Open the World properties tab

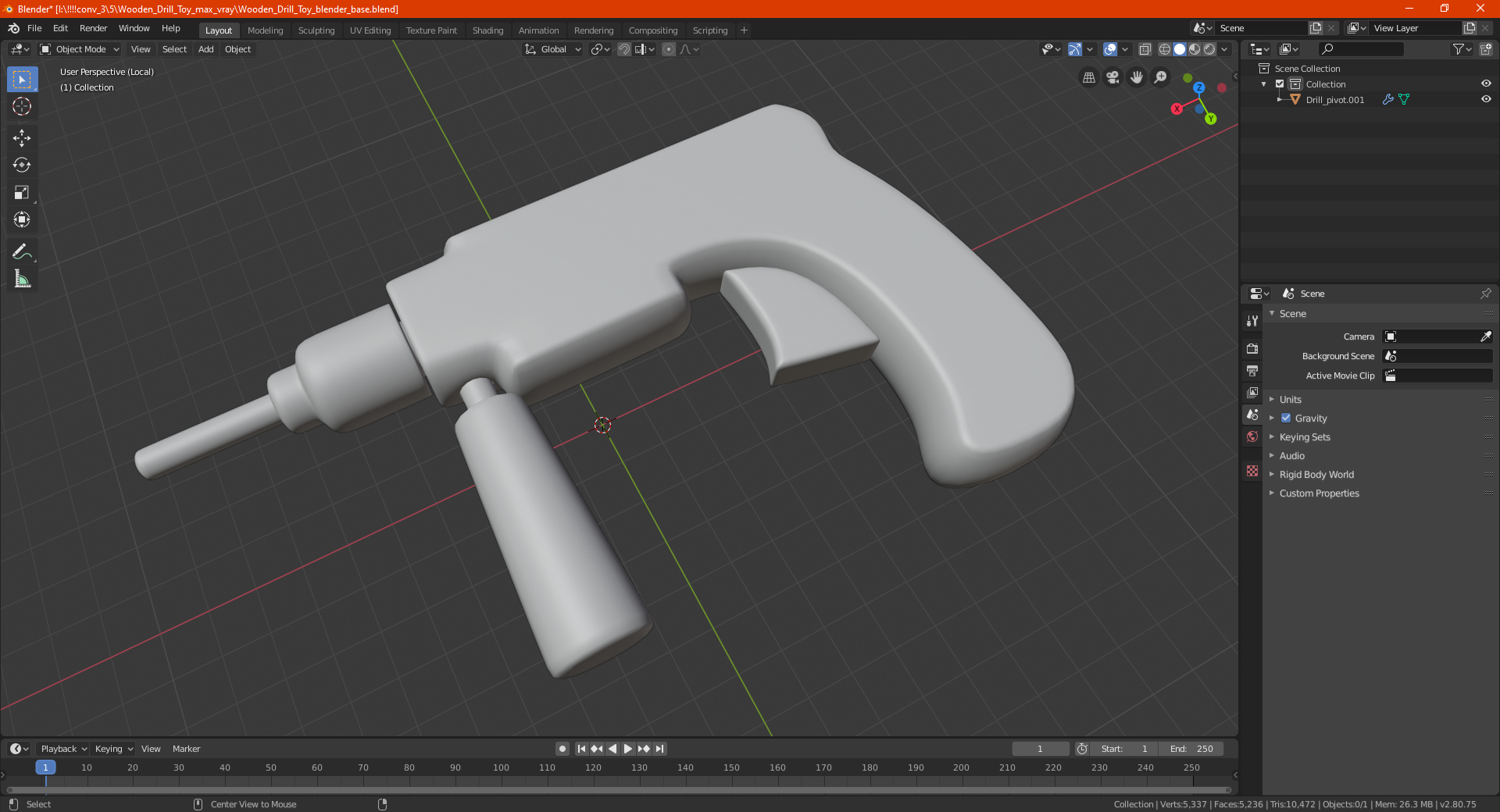(1252, 436)
